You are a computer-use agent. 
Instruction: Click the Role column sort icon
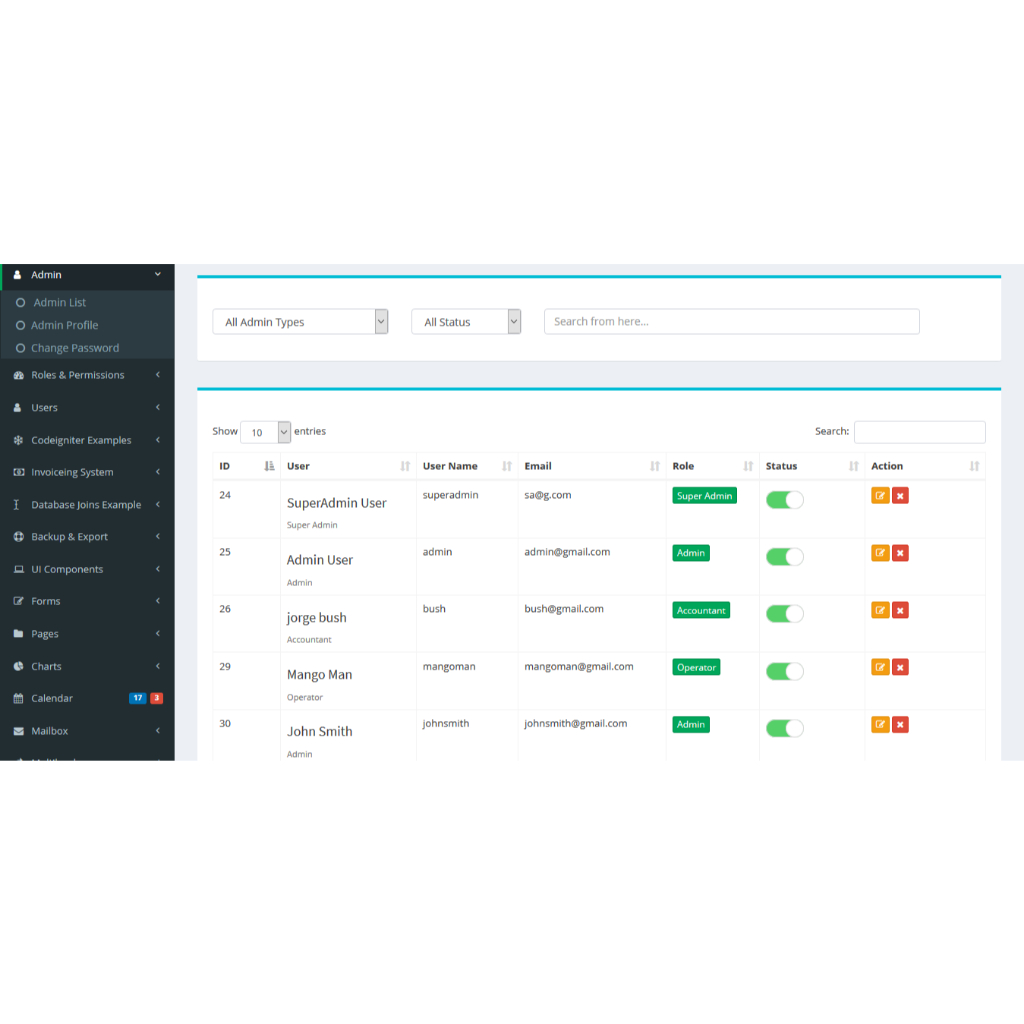(x=748, y=466)
